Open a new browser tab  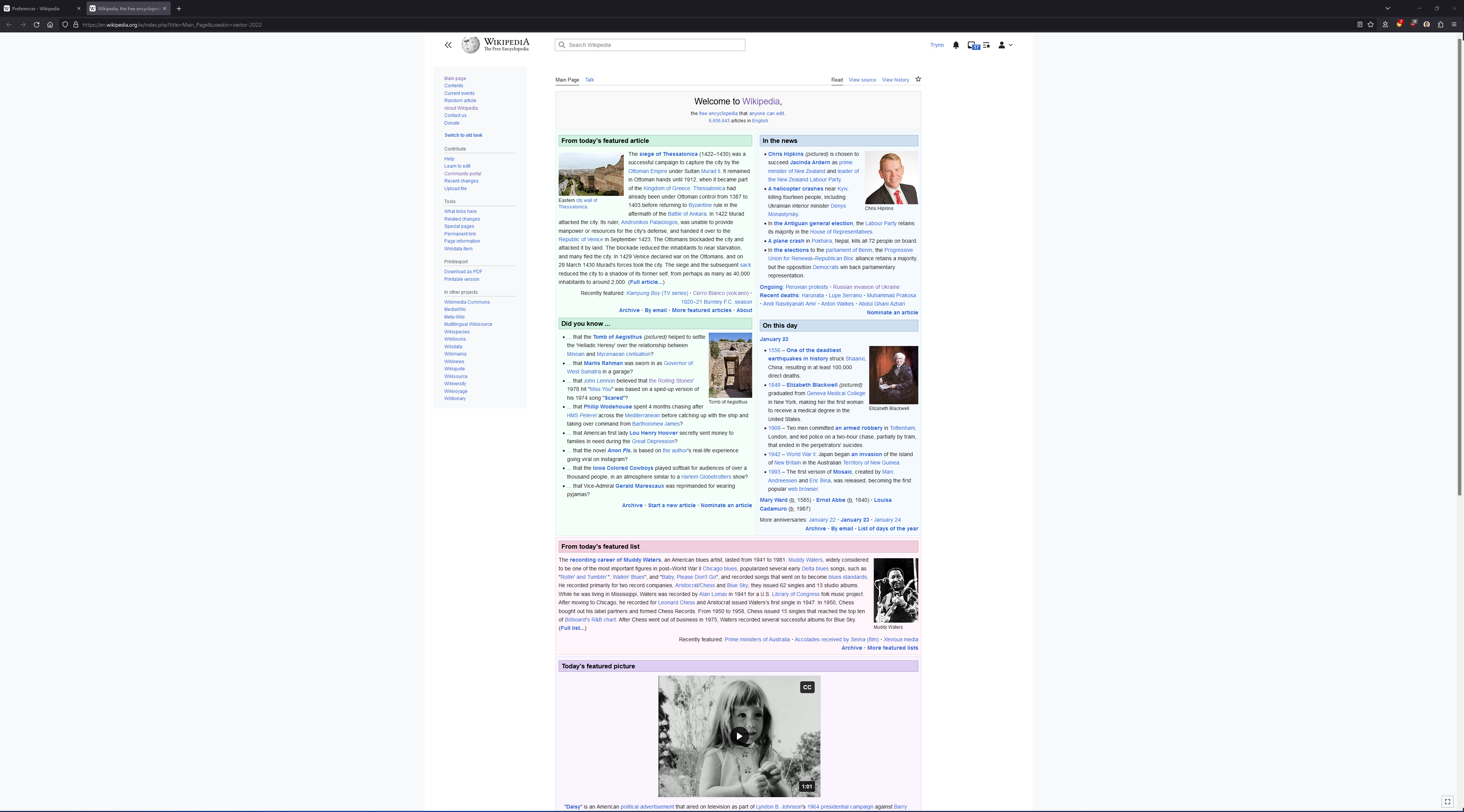coord(178,8)
